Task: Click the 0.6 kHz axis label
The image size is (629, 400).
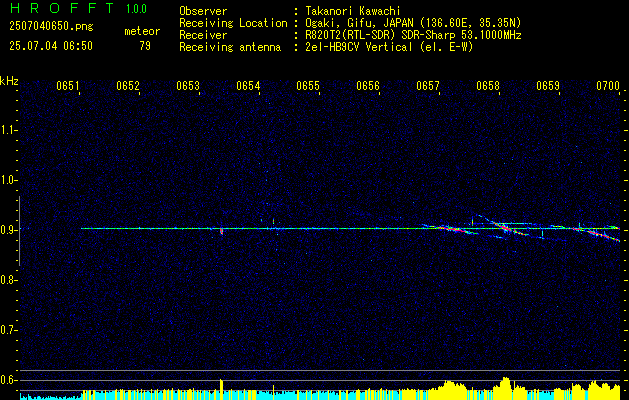Action: tap(8, 380)
